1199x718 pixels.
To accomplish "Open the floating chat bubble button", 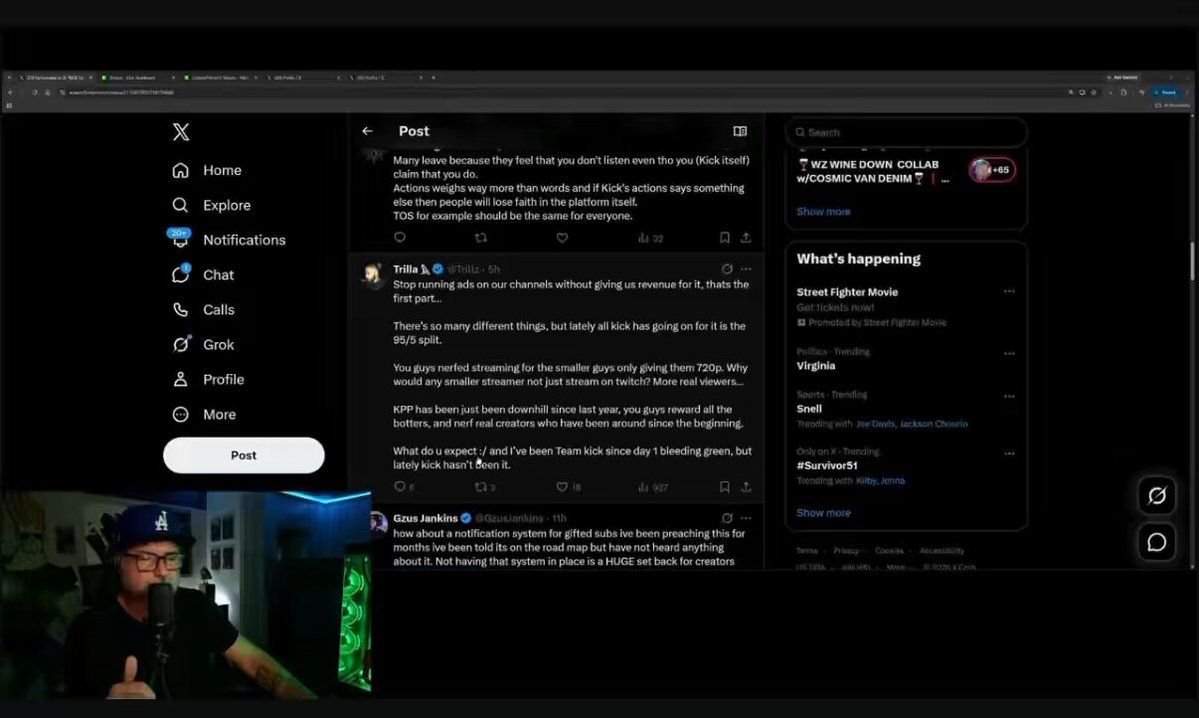I will (x=1156, y=542).
